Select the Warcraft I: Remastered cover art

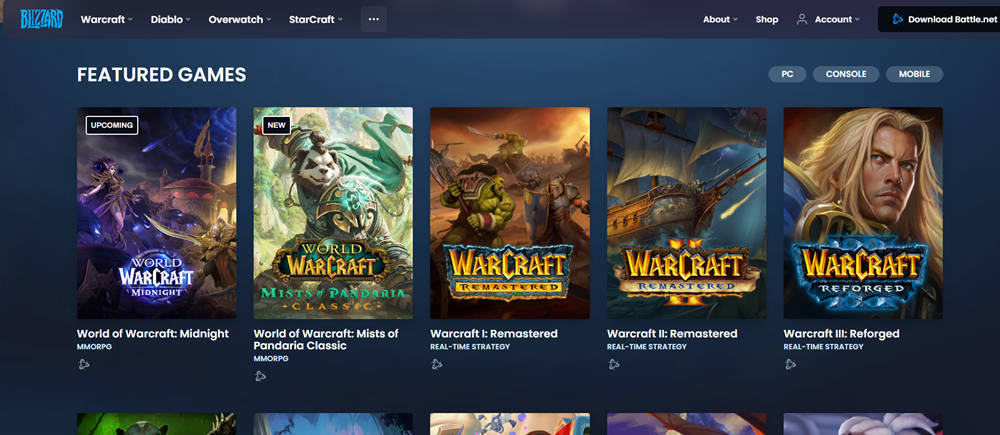pyautogui.click(x=510, y=213)
